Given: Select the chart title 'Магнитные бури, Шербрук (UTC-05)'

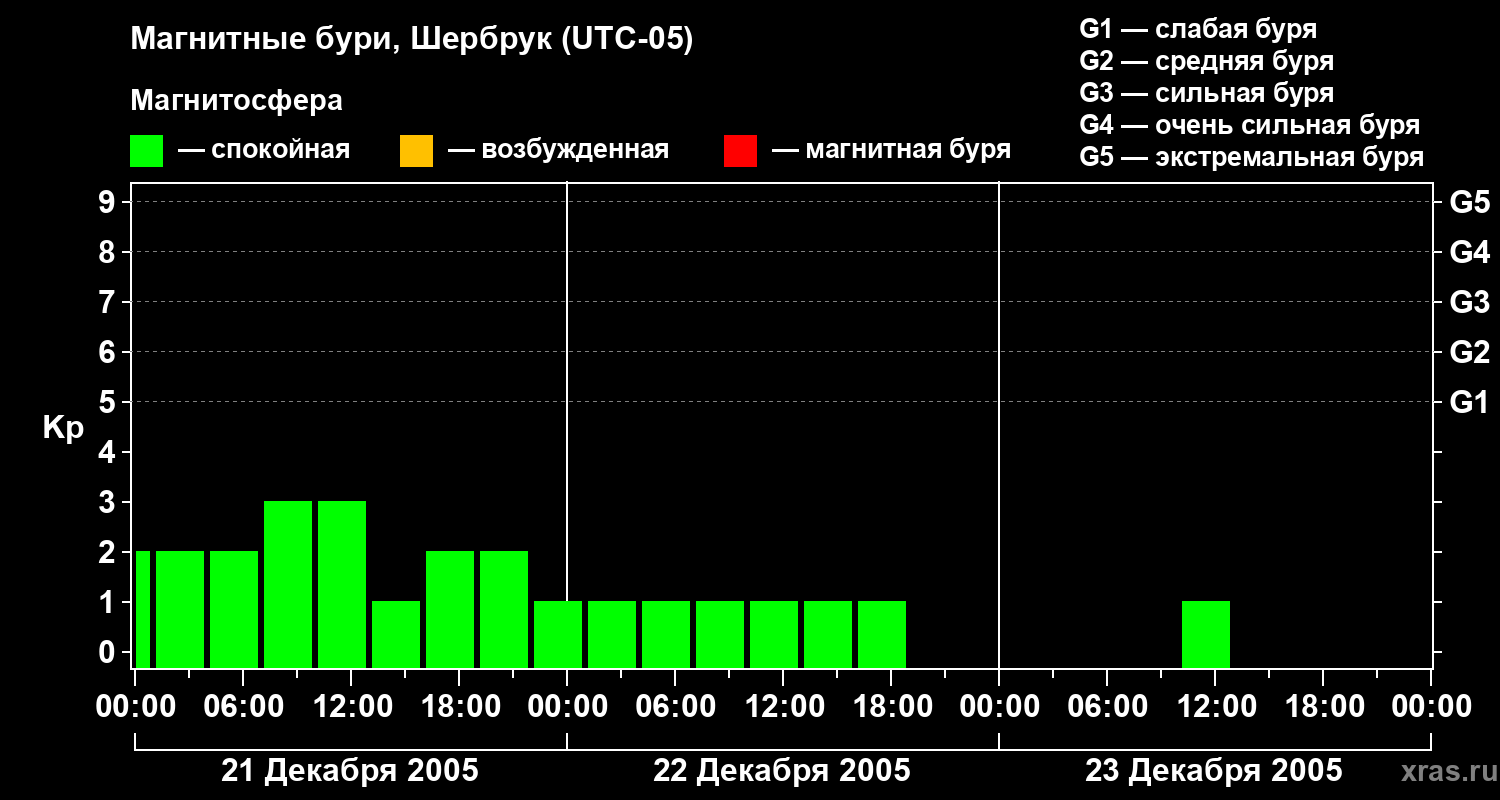Looking at the screenshot, I should (411, 40).
